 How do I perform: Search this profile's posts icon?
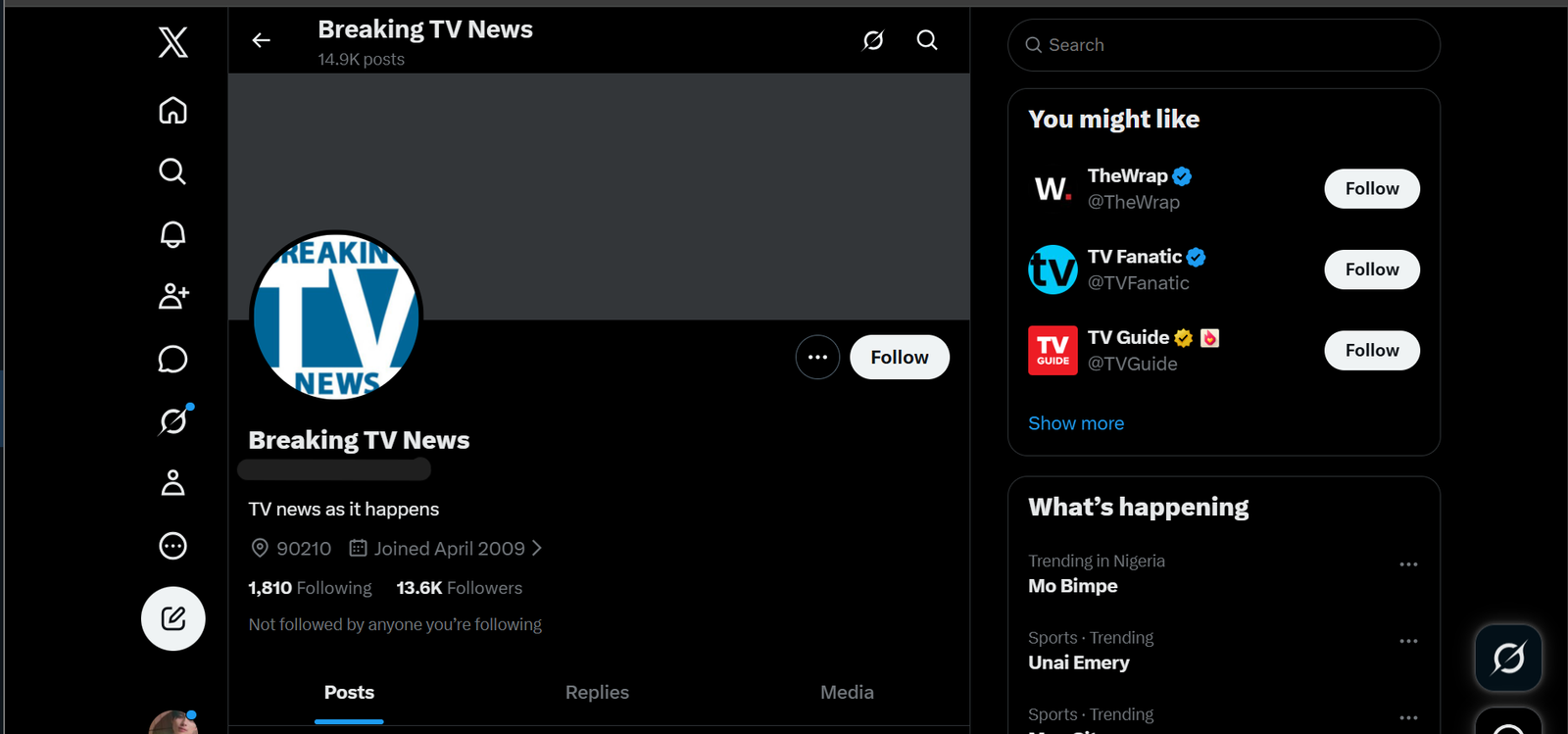[x=927, y=40]
